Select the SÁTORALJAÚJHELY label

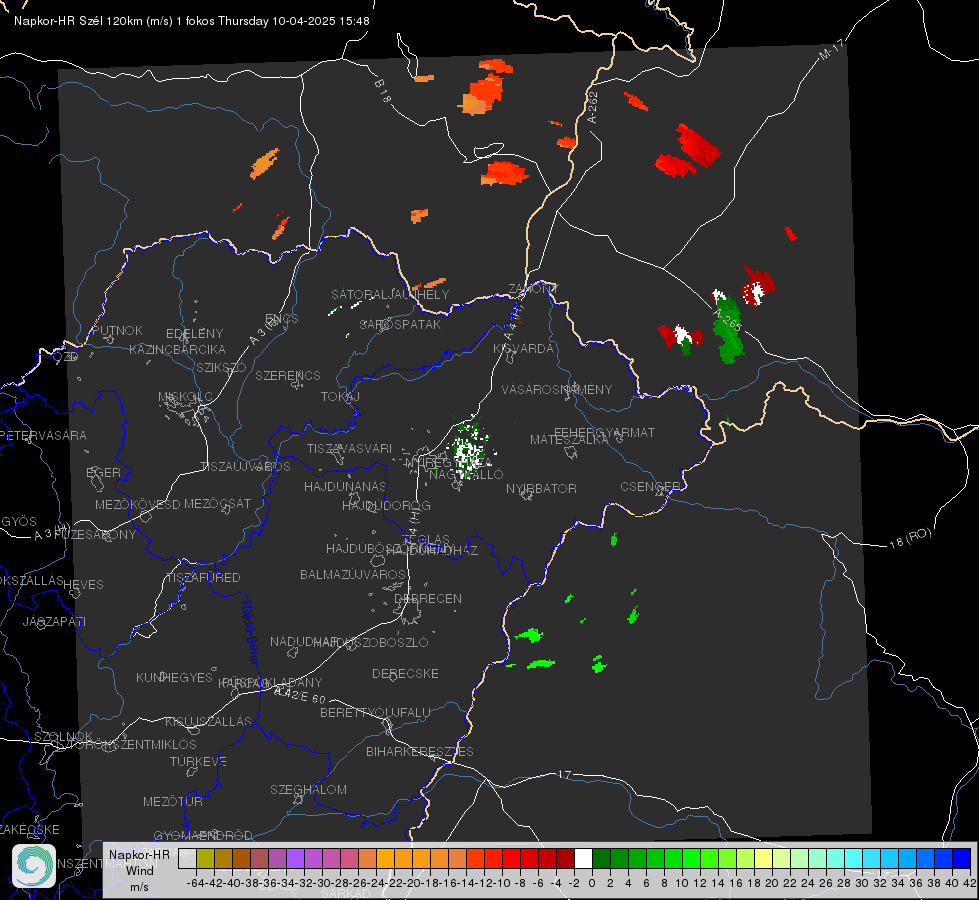point(390,294)
